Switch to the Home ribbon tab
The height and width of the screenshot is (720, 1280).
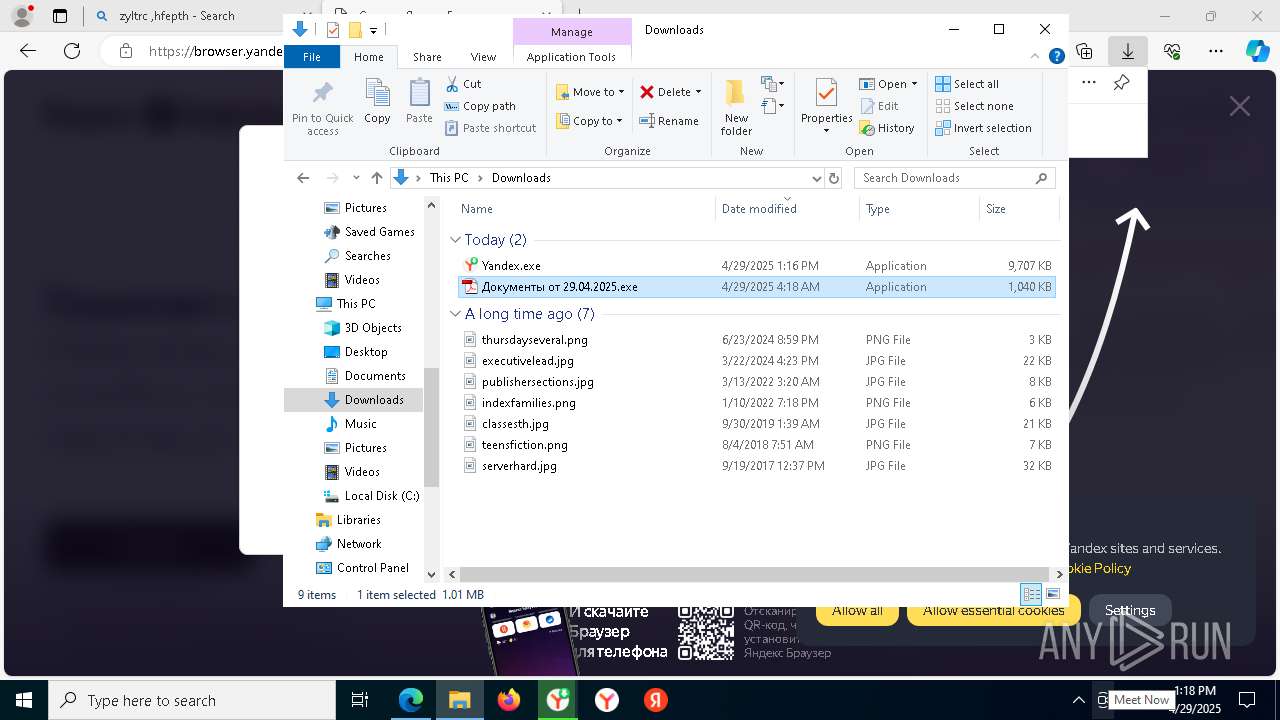pos(368,57)
